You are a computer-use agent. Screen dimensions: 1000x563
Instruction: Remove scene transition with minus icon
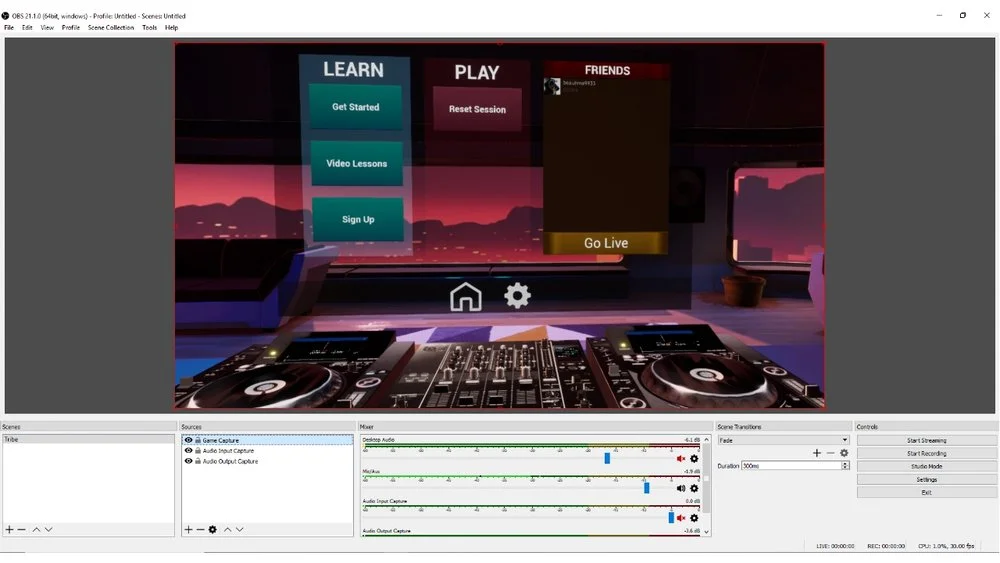click(x=830, y=453)
